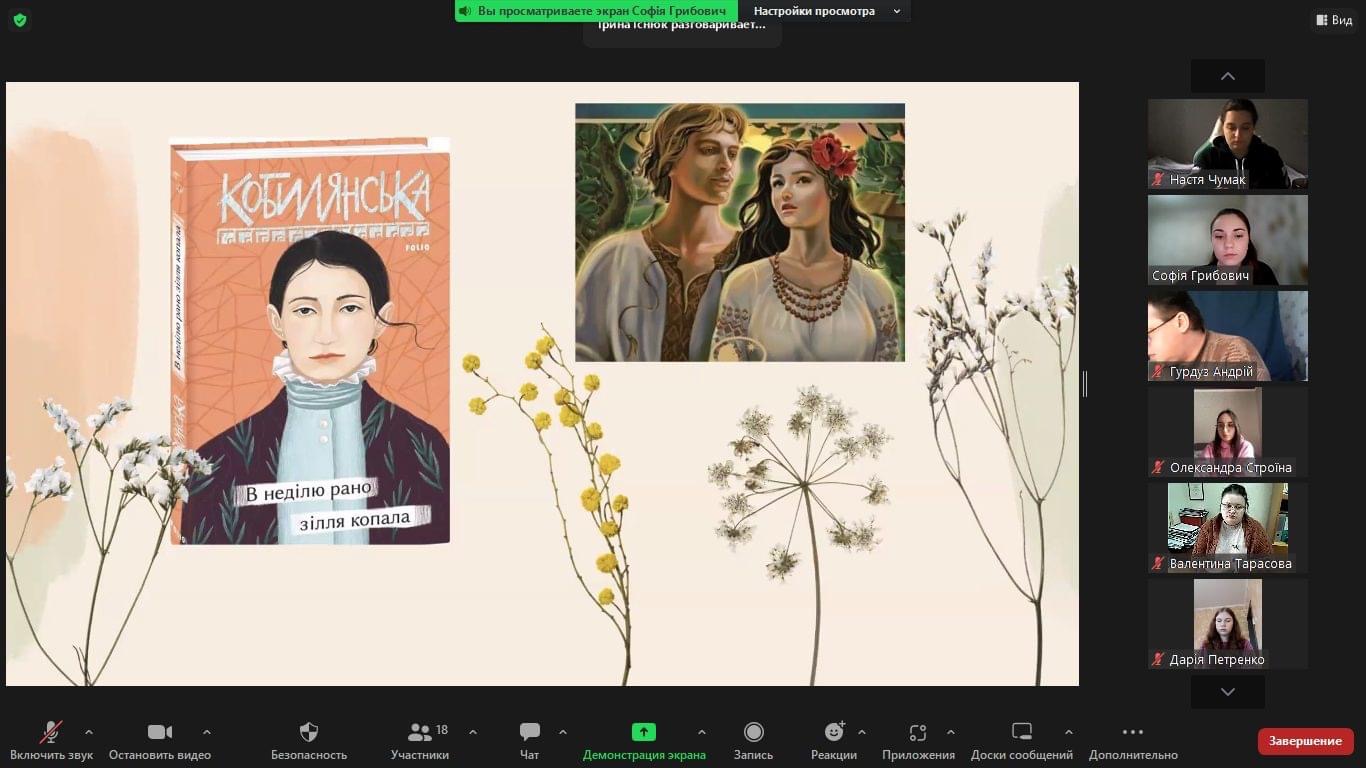Select Настя Чумак video thumbnail
This screenshot has height=768, width=1366.
(x=1228, y=144)
